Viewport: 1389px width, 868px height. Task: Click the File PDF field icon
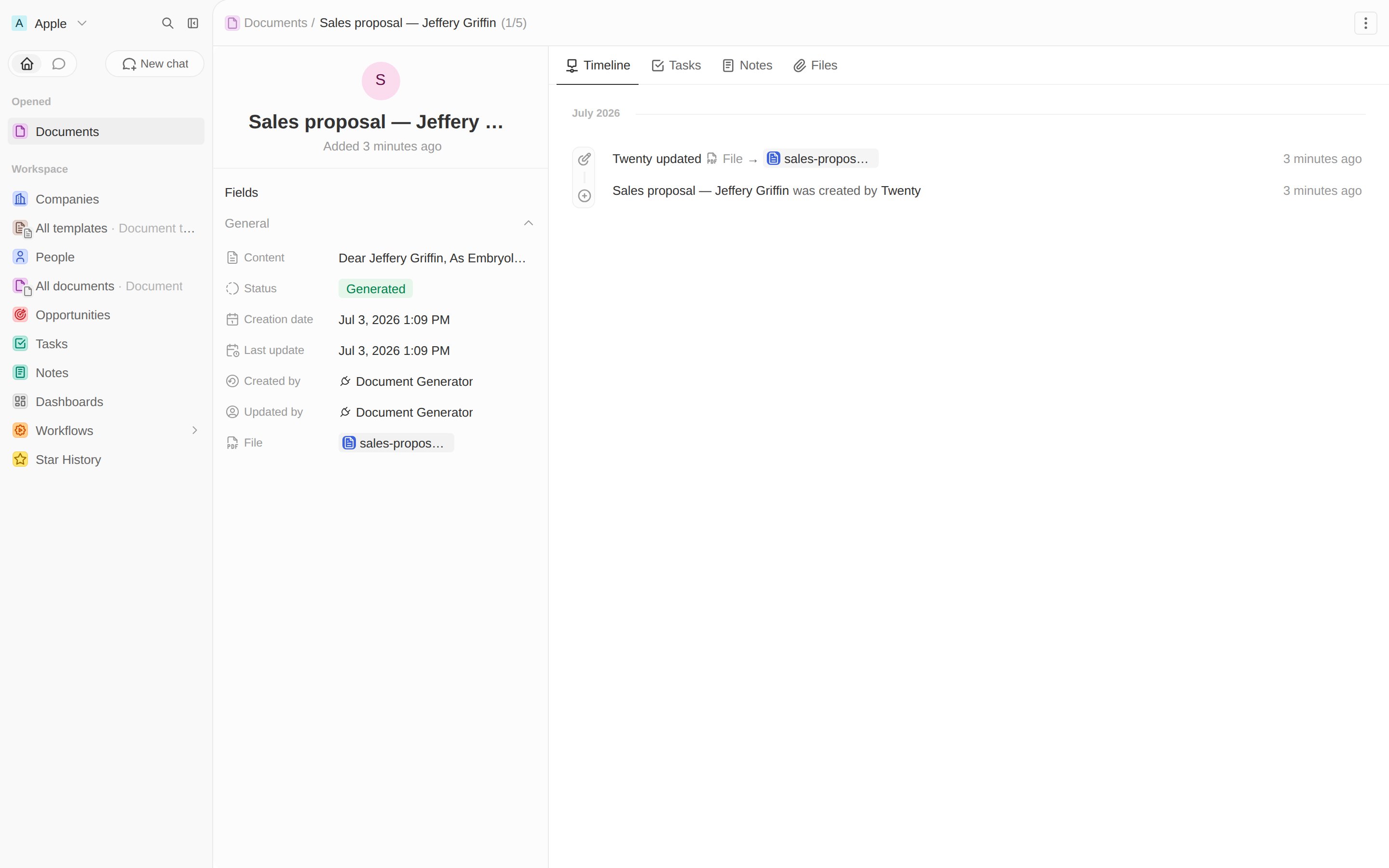point(232,443)
